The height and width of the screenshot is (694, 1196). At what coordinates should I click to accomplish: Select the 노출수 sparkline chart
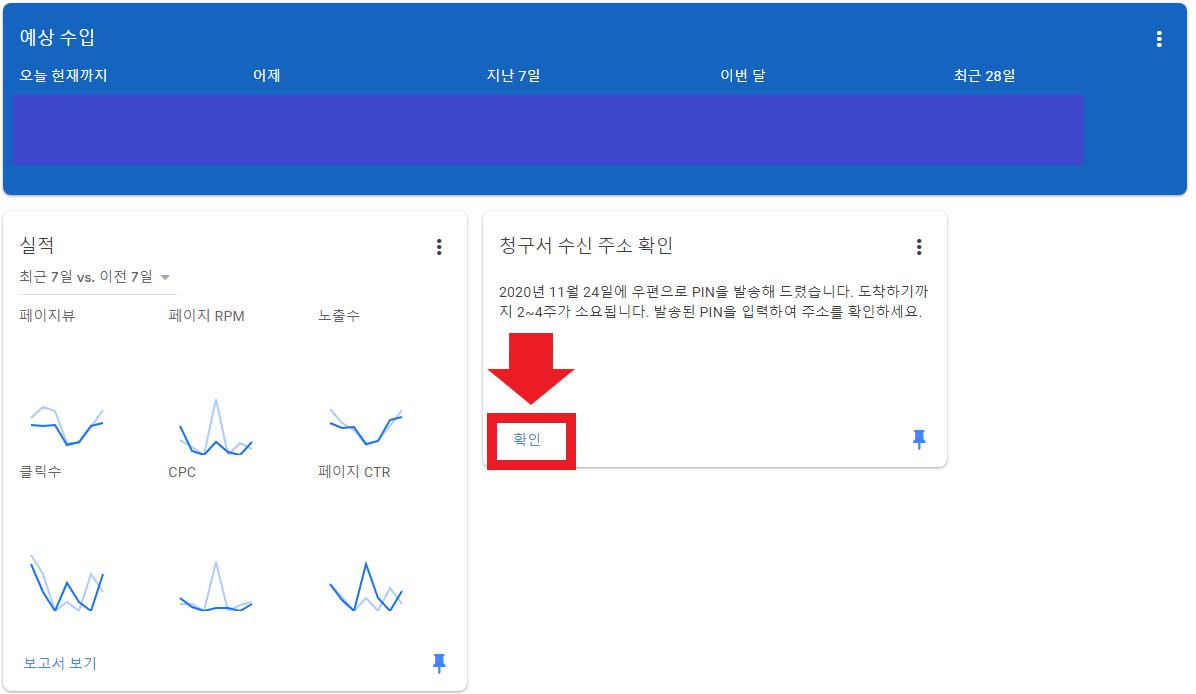point(365,426)
